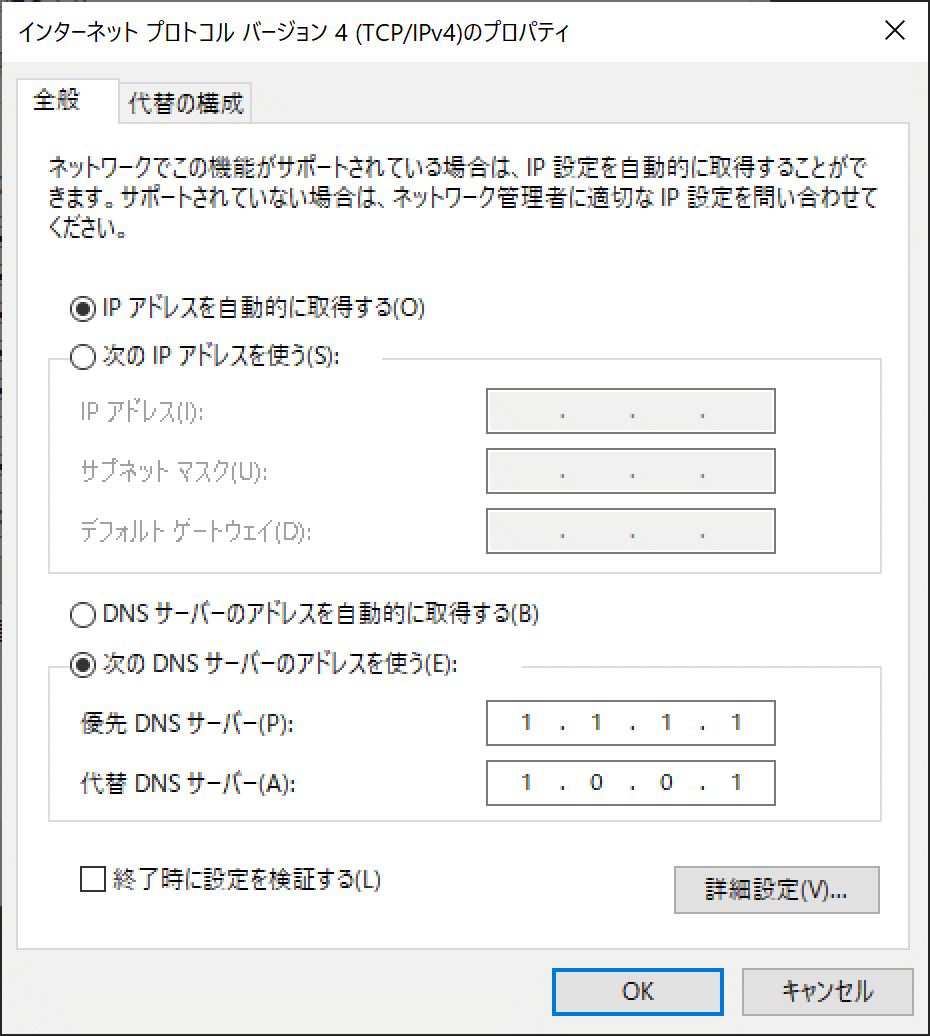This screenshot has height=1036, width=930.
Task: Click the 優先 DNS サーバー field showing 1.1.1.1
Action: coord(630,723)
